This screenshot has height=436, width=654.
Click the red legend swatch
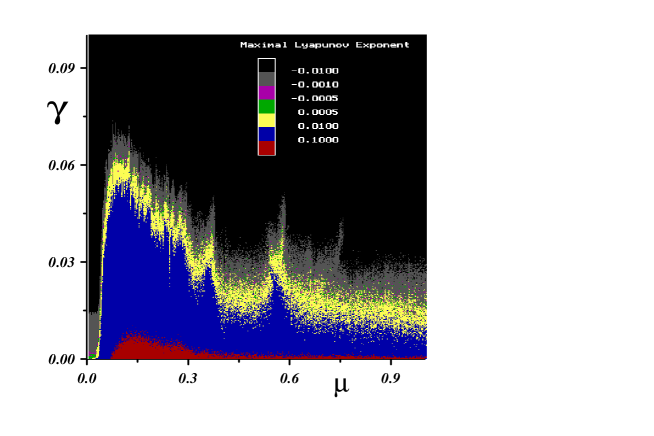(x=266, y=148)
